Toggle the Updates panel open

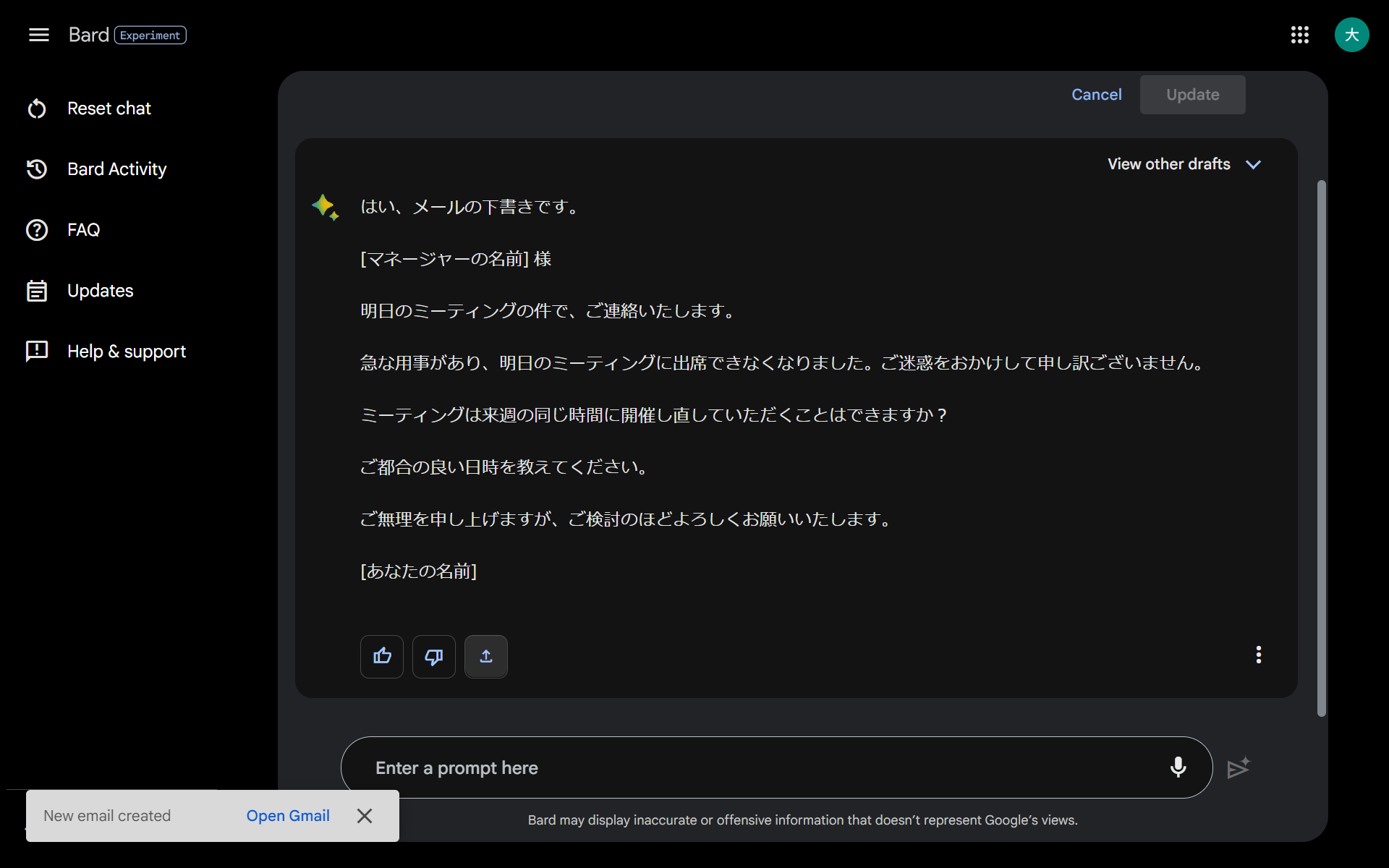[100, 290]
